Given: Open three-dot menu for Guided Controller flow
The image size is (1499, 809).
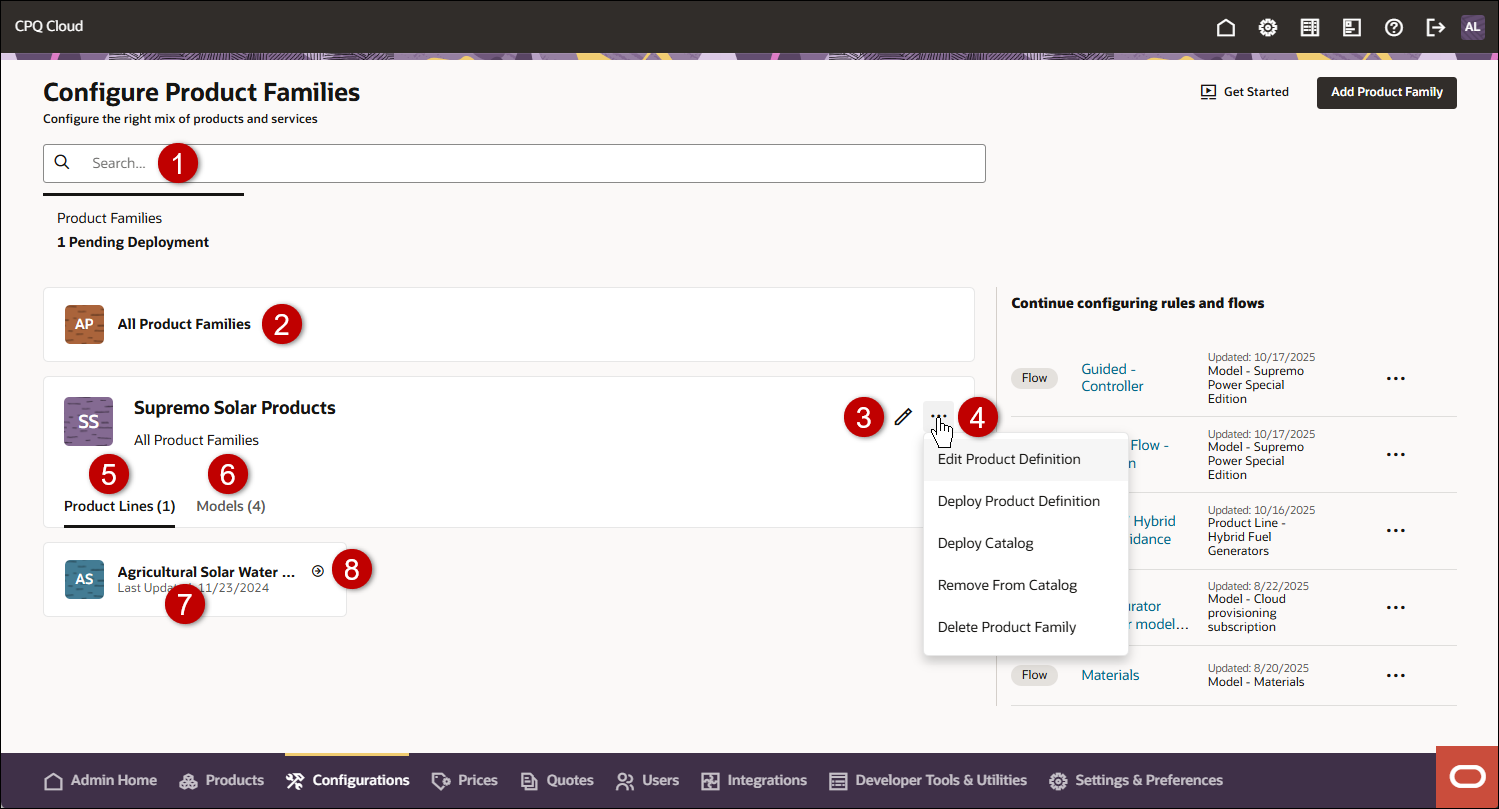Looking at the screenshot, I should pyautogui.click(x=1396, y=378).
